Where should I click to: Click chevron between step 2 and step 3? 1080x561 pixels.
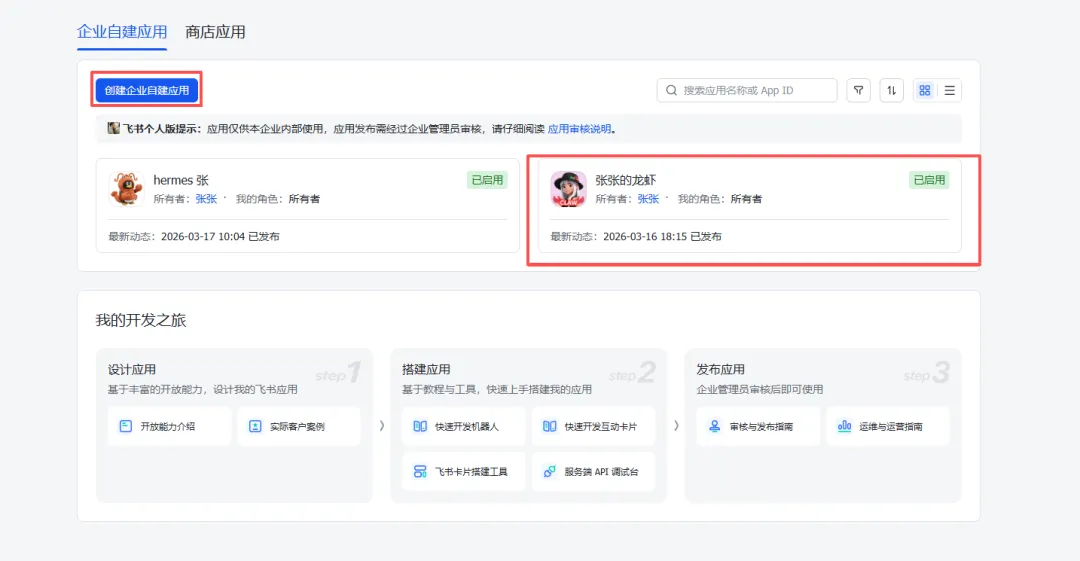(676, 426)
